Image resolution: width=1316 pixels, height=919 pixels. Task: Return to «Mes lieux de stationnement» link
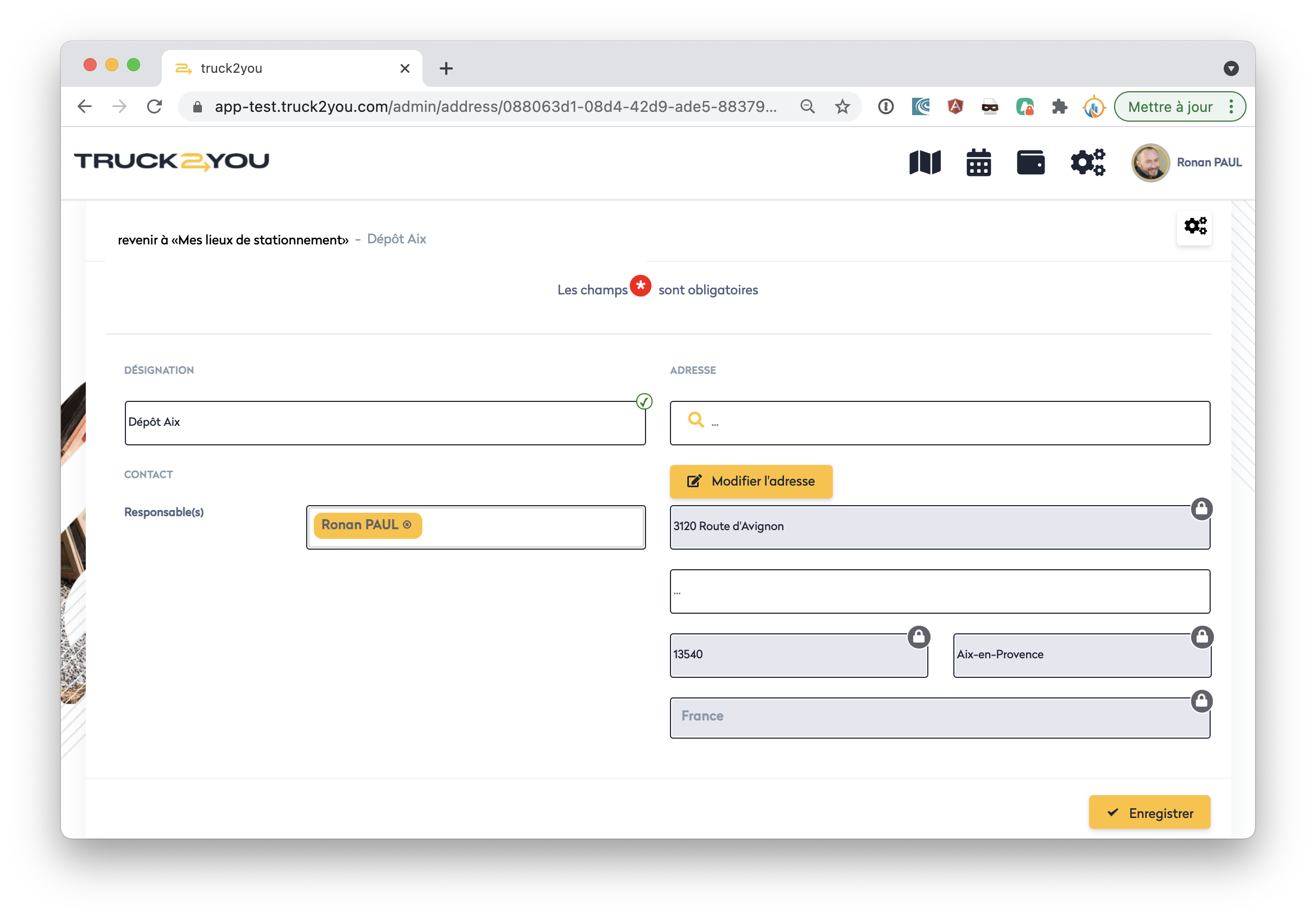(x=233, y=240)
